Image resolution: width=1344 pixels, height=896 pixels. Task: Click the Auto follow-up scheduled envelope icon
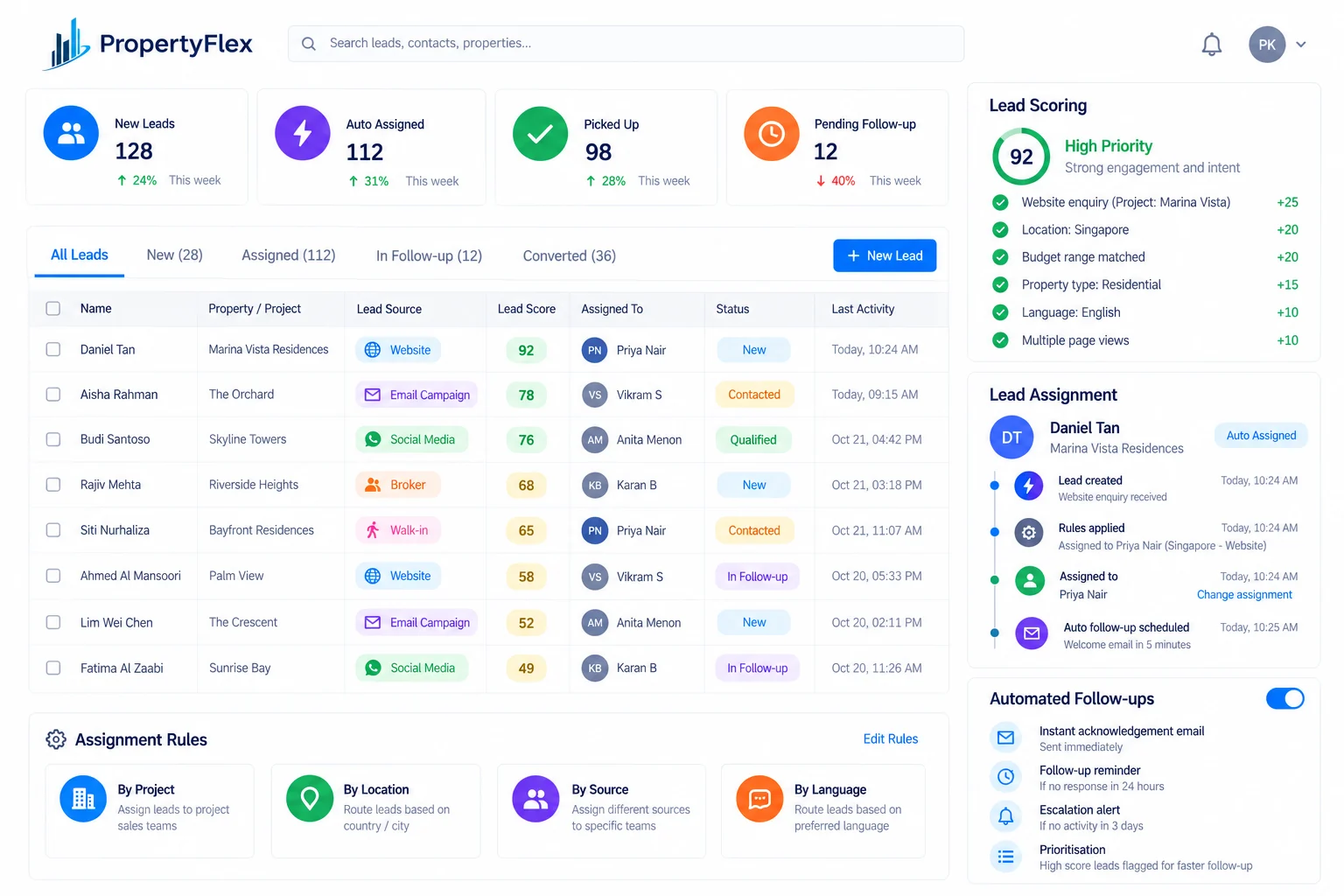tap(1032, 633)
